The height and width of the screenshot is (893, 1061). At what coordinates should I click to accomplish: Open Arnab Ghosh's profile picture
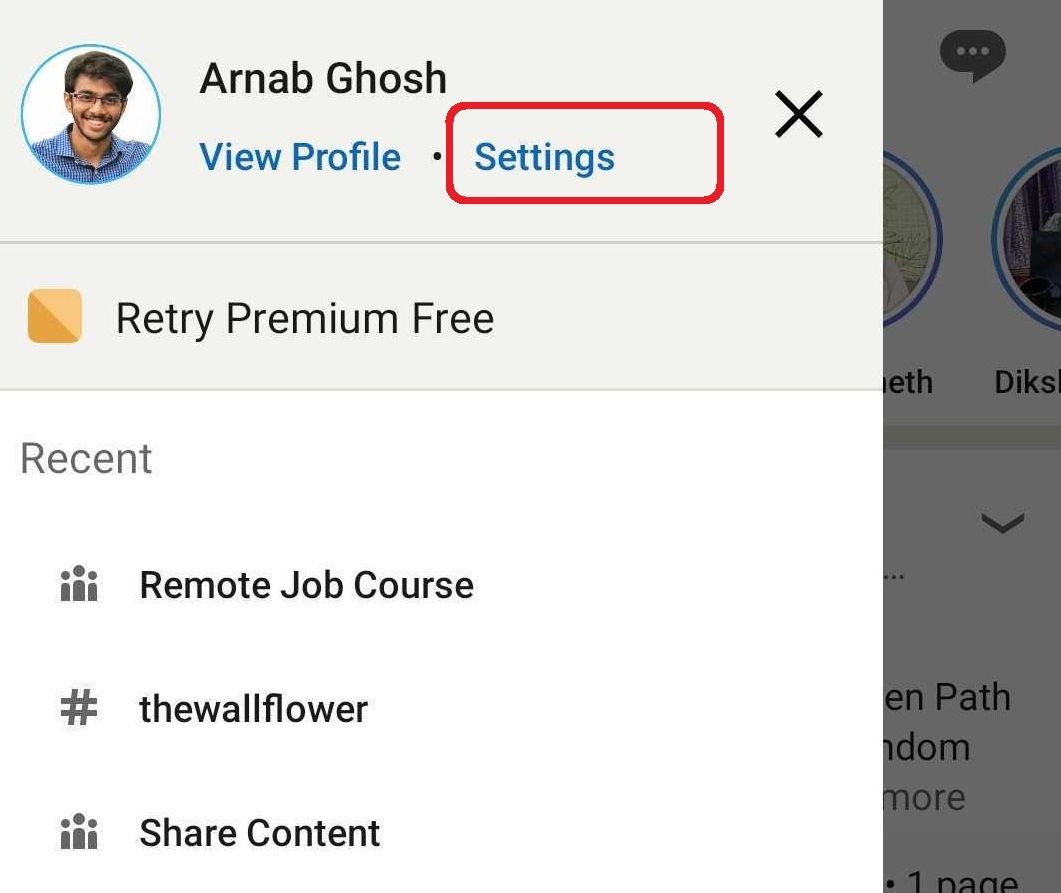click(x=90, y=113)
